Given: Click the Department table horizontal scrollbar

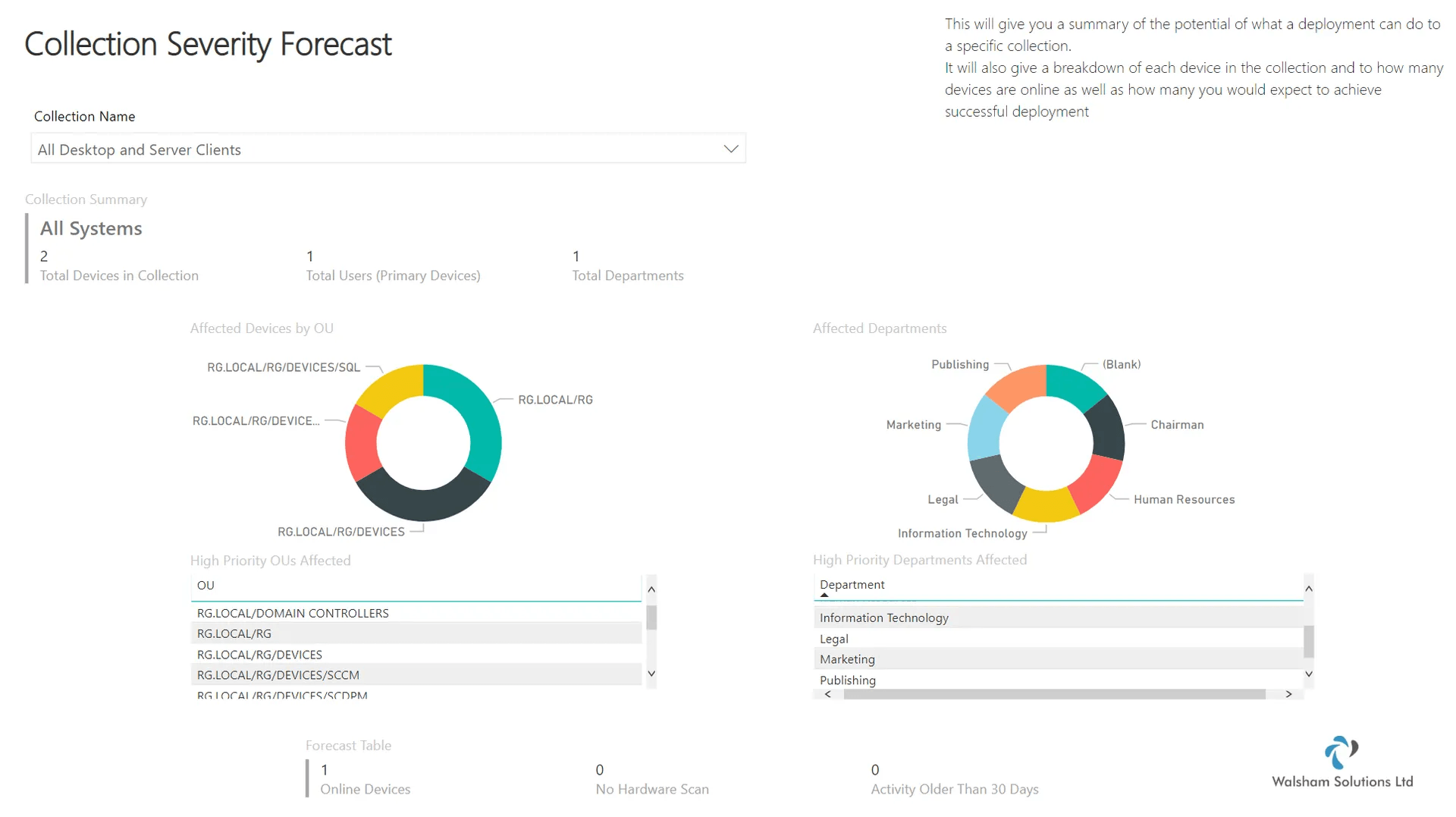Looking at the screenshot, I should (1054, 694).
